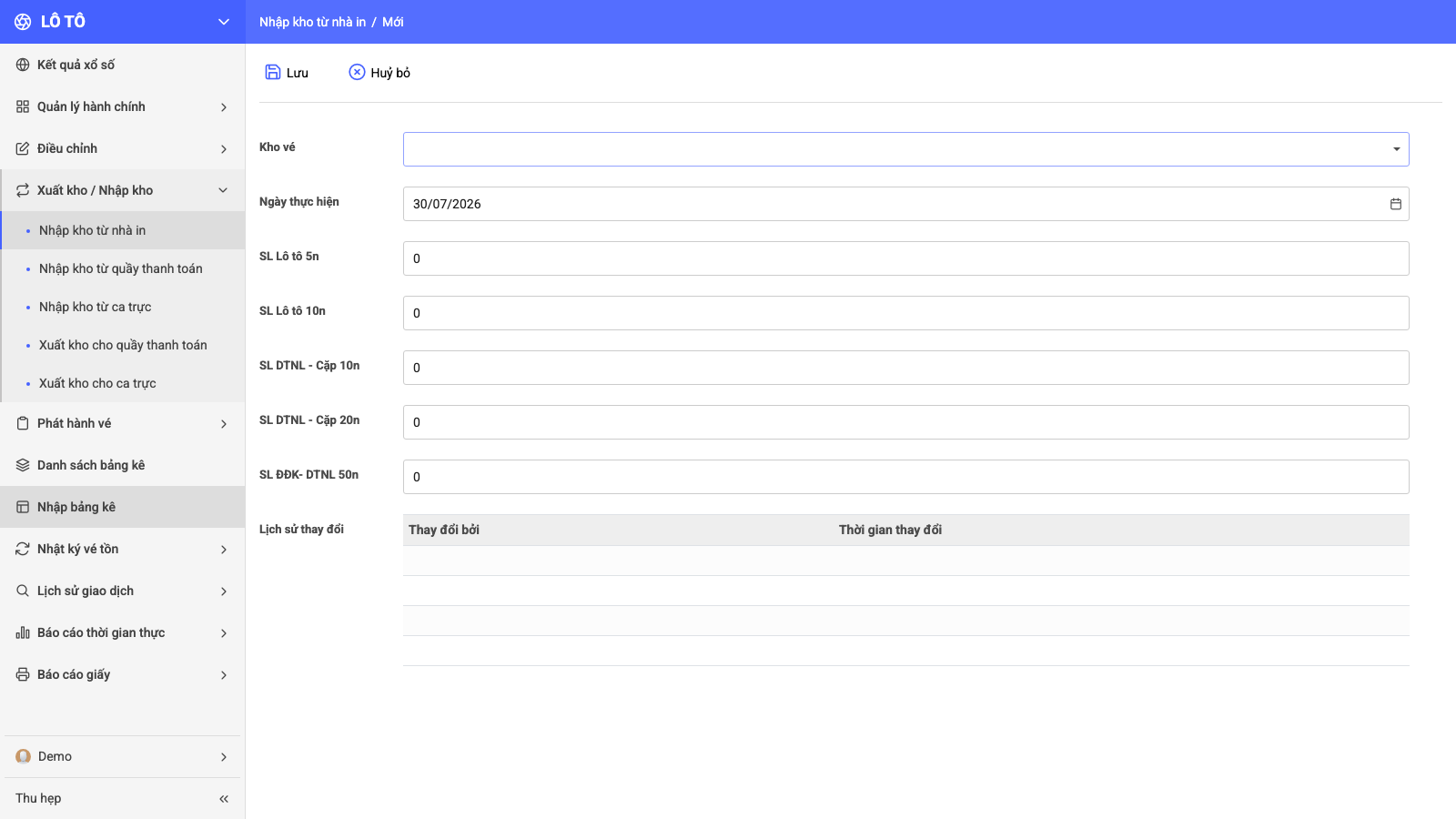Click the double-chevron collapse icon
This screenshot has height=819, width=1456.
(224, 799)
